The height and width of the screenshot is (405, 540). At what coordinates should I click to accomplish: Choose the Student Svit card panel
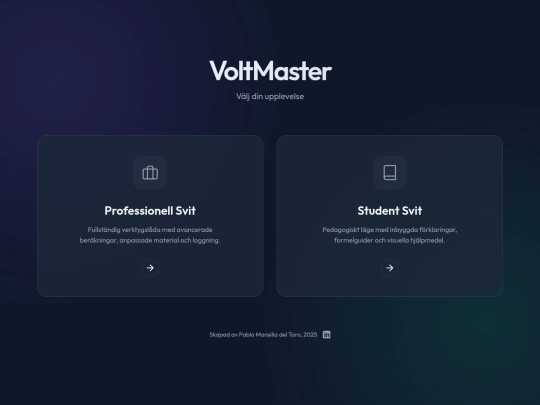(390, 216)
